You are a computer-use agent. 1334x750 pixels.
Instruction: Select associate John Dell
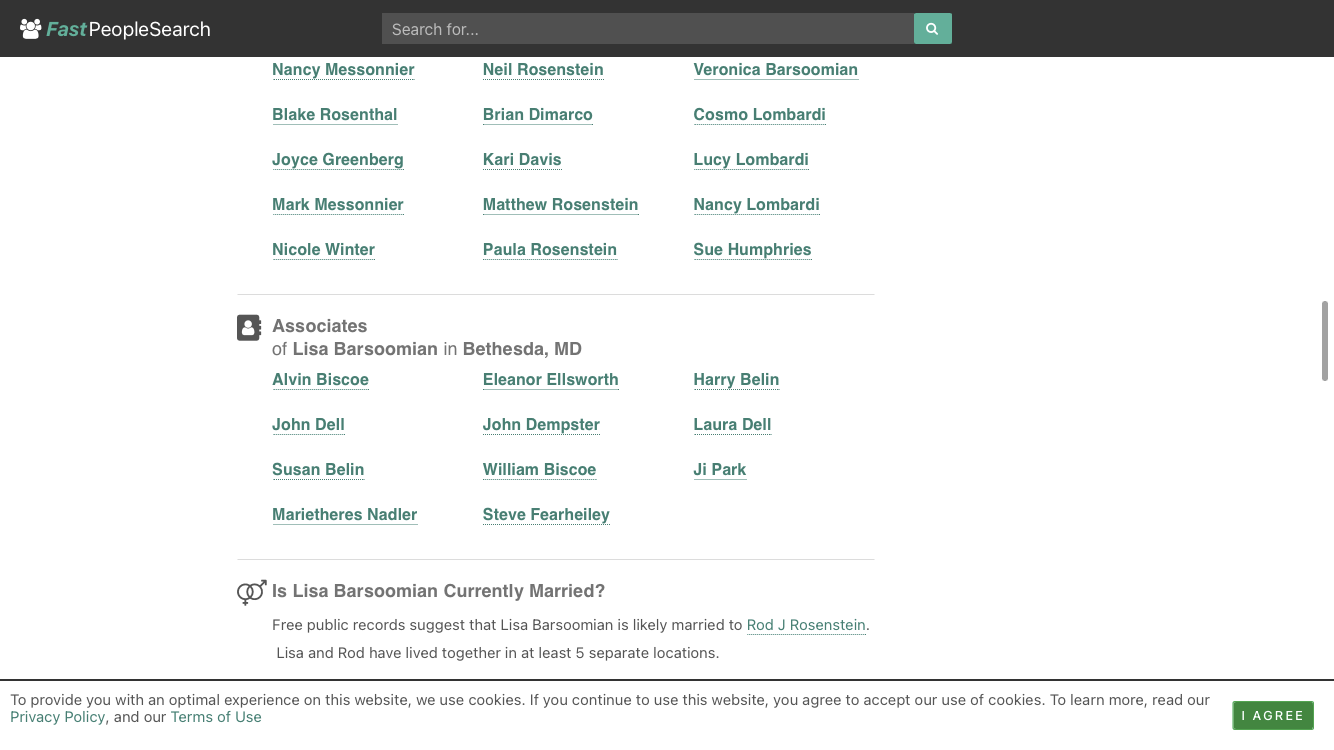tap(308, 424)
